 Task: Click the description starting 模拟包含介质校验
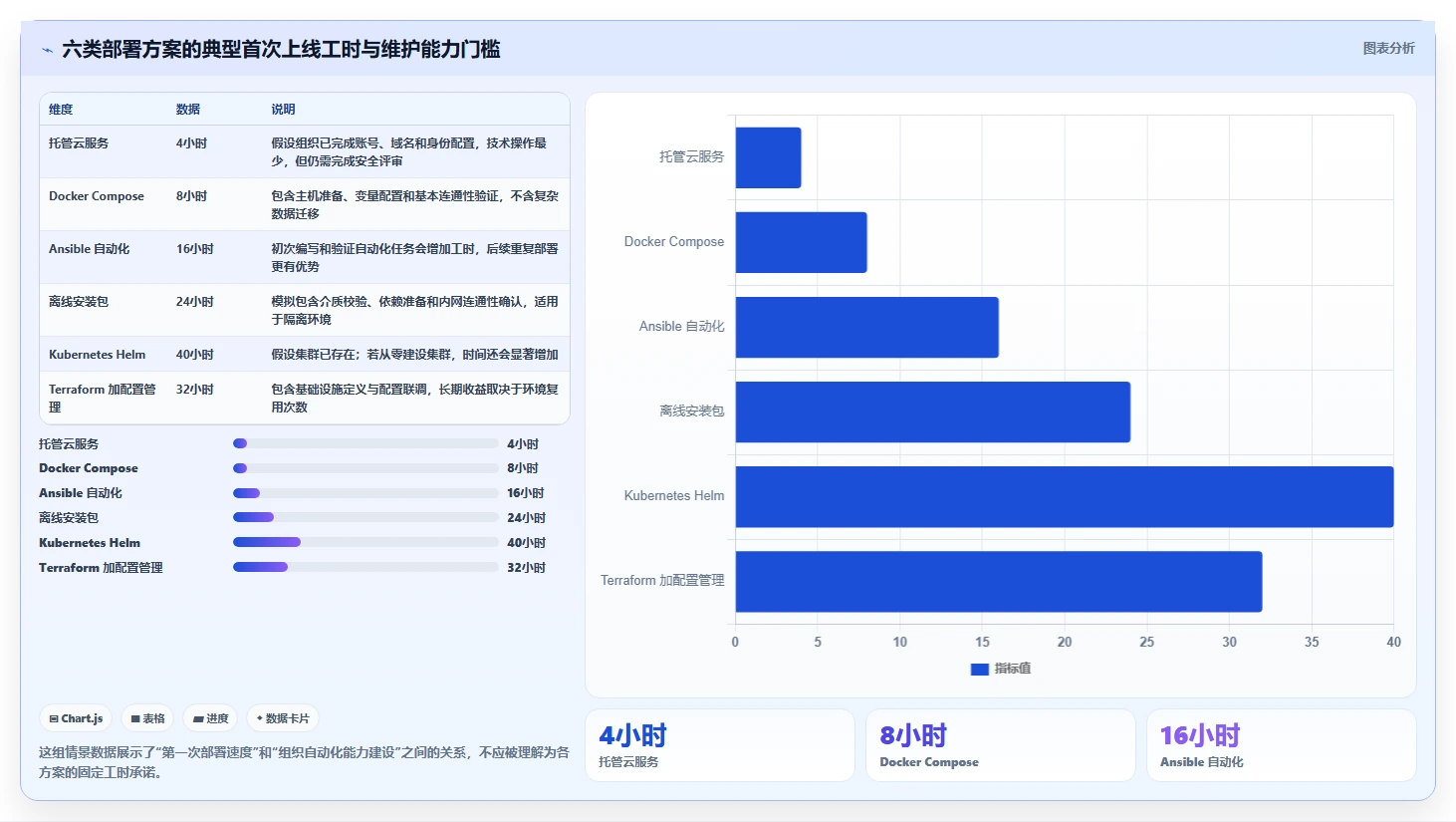tap(415, 311)
